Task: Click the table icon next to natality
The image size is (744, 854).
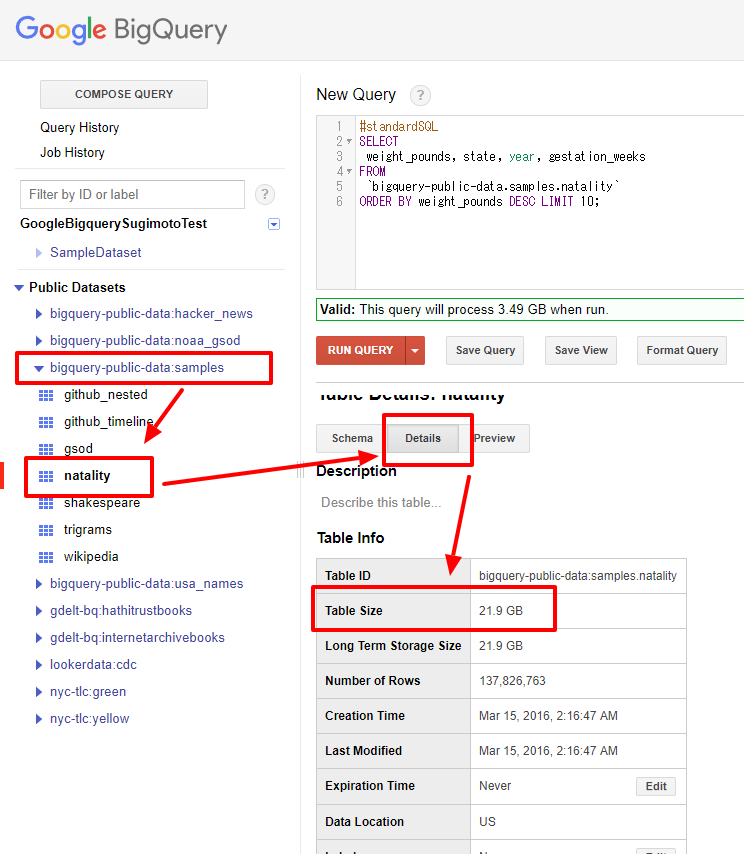Action: tap(46, 477)
